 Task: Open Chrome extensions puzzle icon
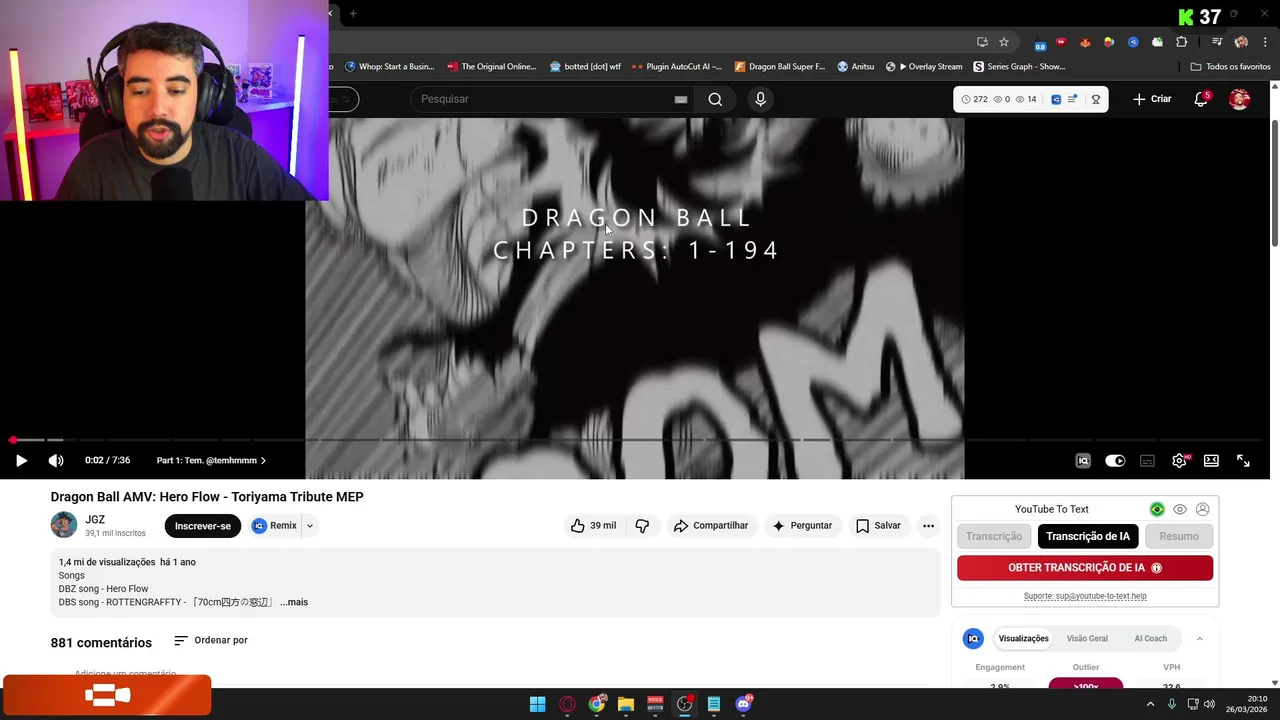coord(1181,42)
